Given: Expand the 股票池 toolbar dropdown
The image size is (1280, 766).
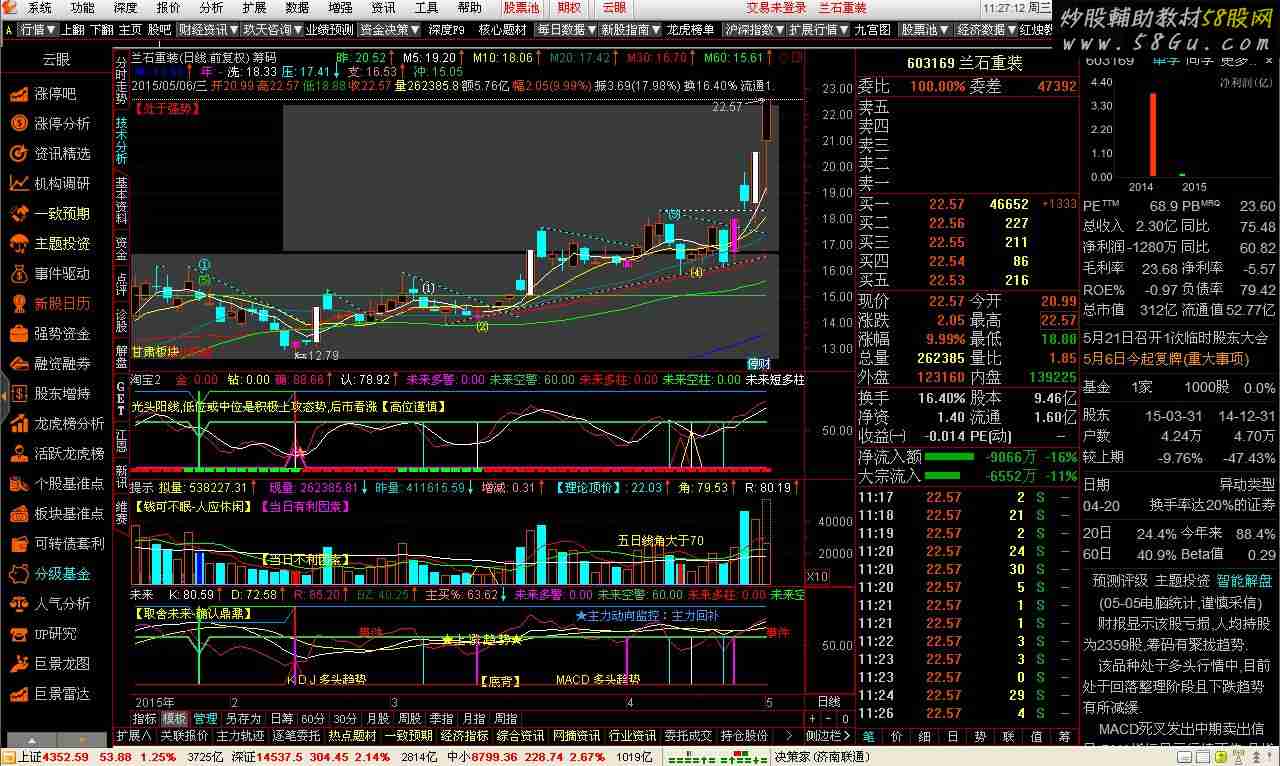Looking at the screenshot, I should (x=924, y=30).
